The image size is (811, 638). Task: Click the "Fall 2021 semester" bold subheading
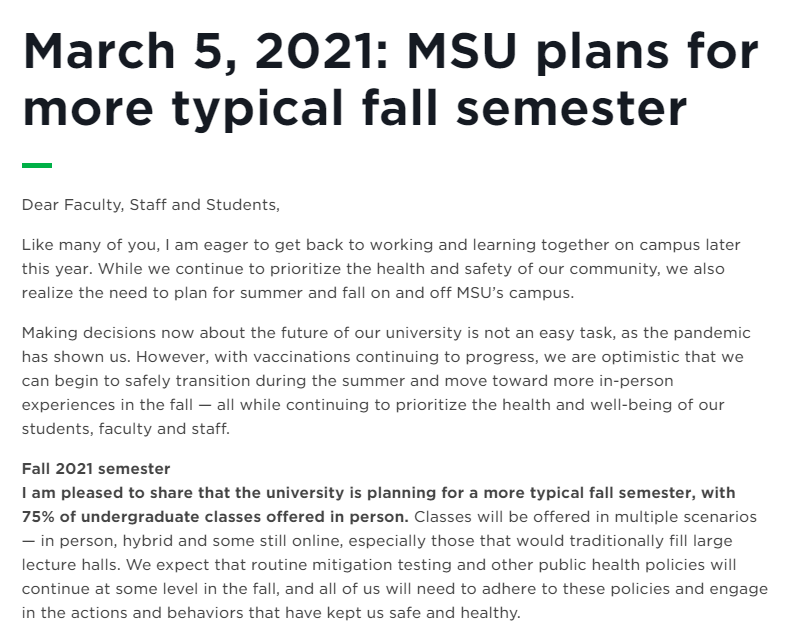pyautogui.click(x=96, y=468)
